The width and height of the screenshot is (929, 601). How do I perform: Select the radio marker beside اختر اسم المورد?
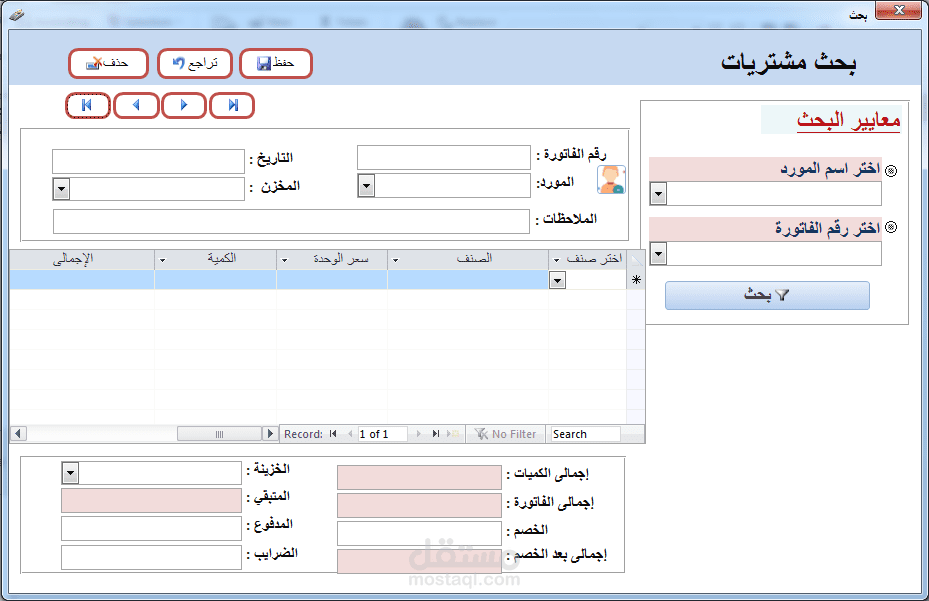(889, 169)
